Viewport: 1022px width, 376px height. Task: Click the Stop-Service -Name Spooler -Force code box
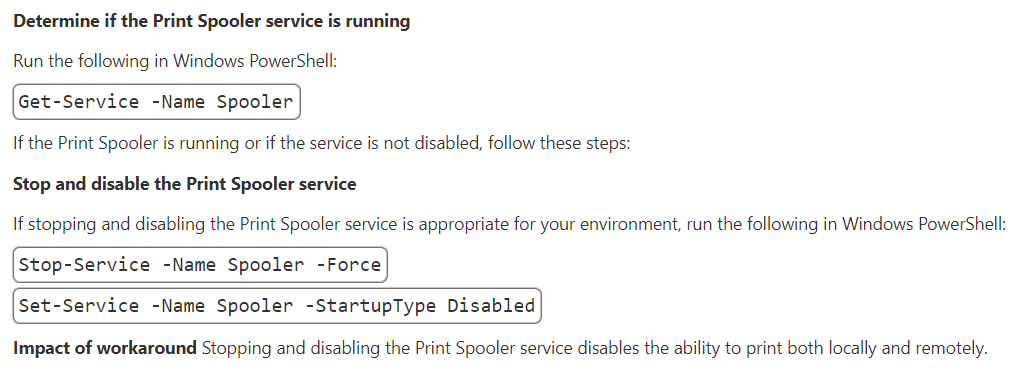tap(200, 265)
